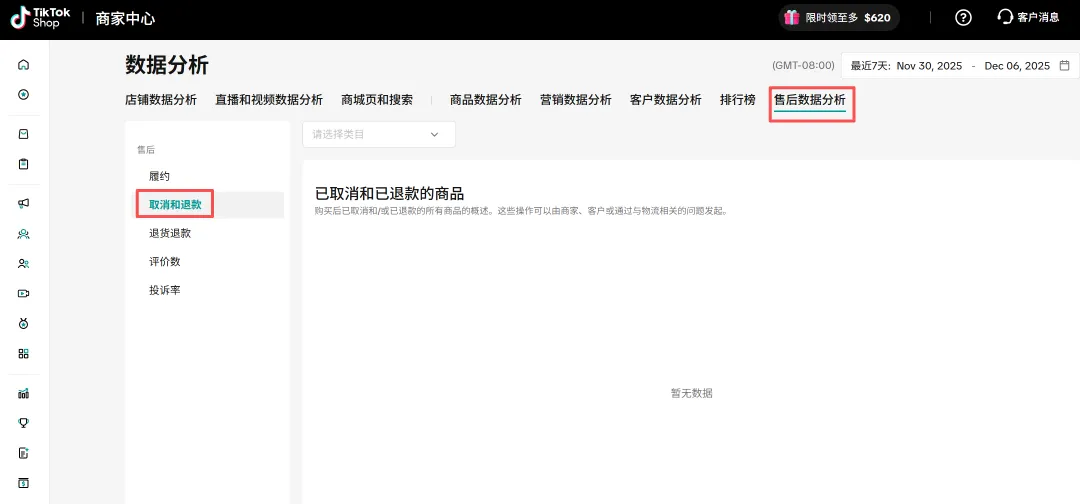This screenshot has width=1080, height=504.
Task: Select 投诉率 from the side menu
Action: coord(164,290)
